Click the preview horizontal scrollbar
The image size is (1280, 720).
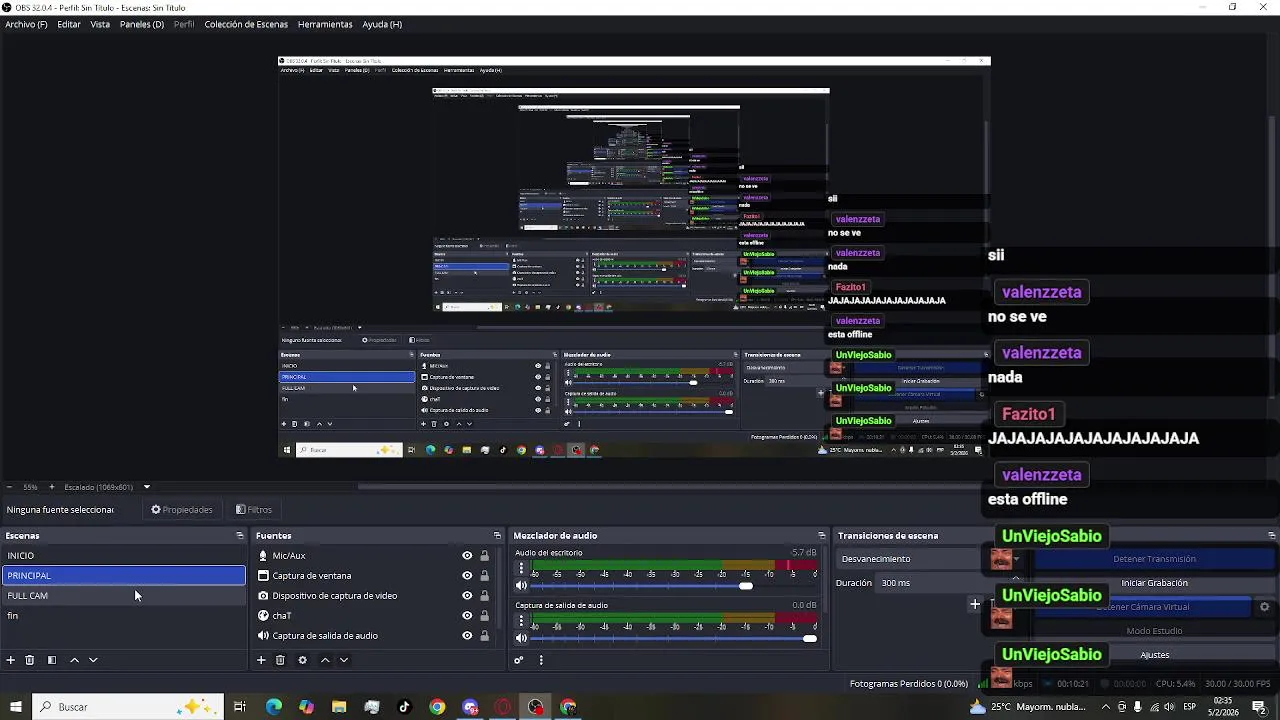[668, 487]
